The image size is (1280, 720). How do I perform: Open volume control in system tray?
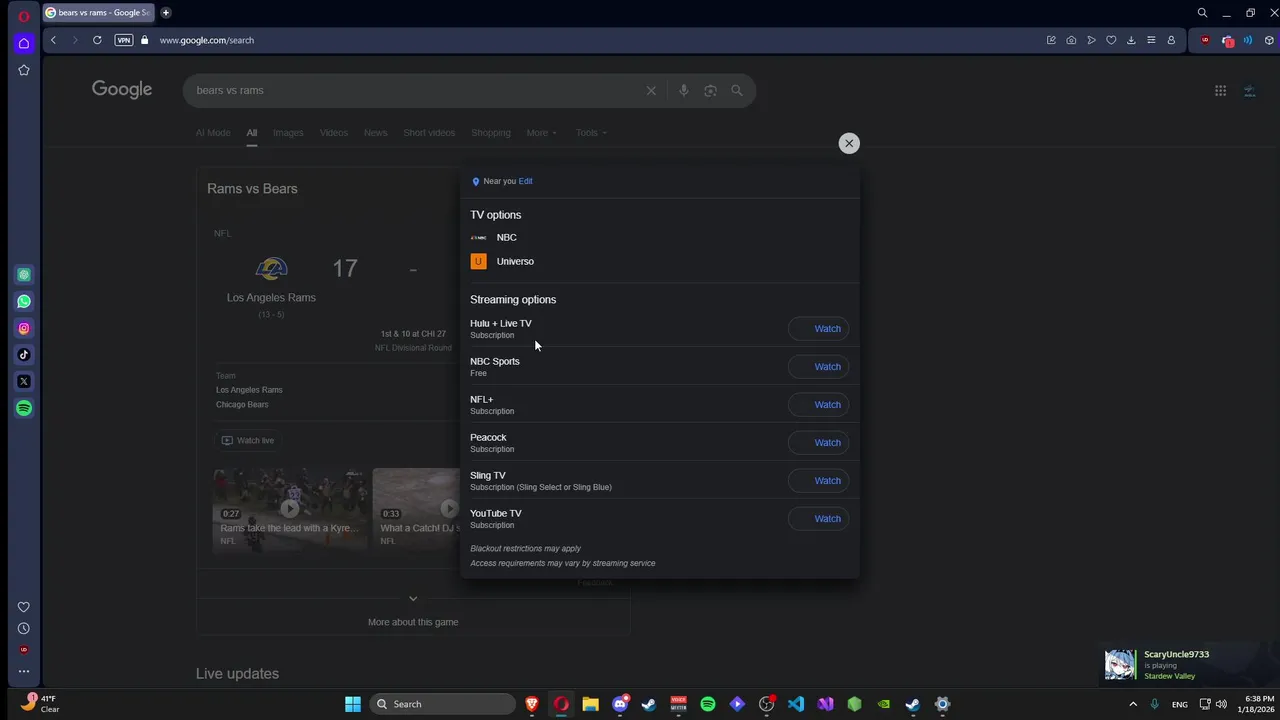coord(1221,704)
